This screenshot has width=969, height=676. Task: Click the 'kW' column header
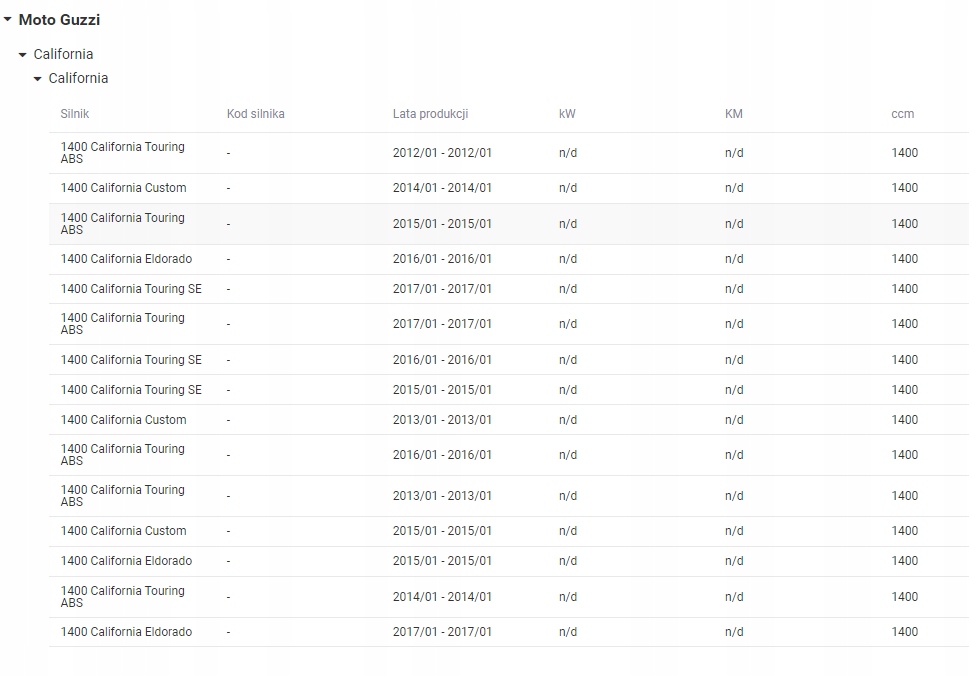click(567, 114)
